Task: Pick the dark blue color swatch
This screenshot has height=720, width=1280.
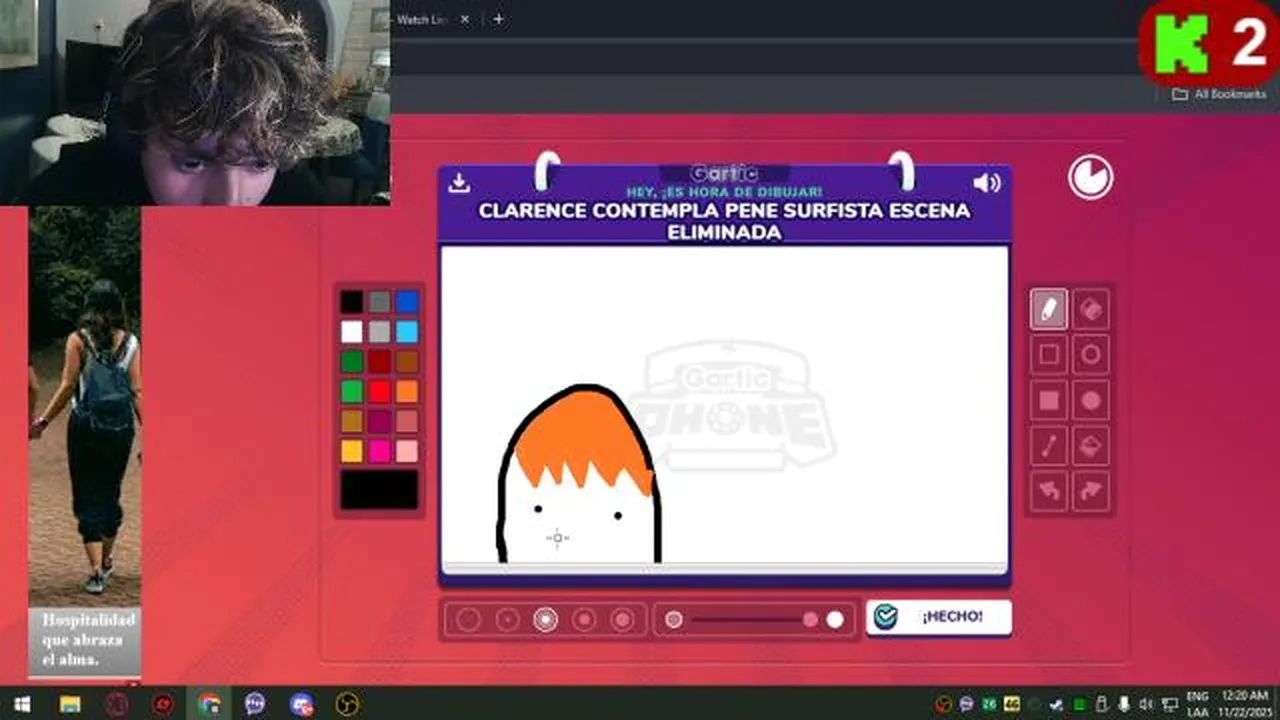Action: (x=407, y=301)
